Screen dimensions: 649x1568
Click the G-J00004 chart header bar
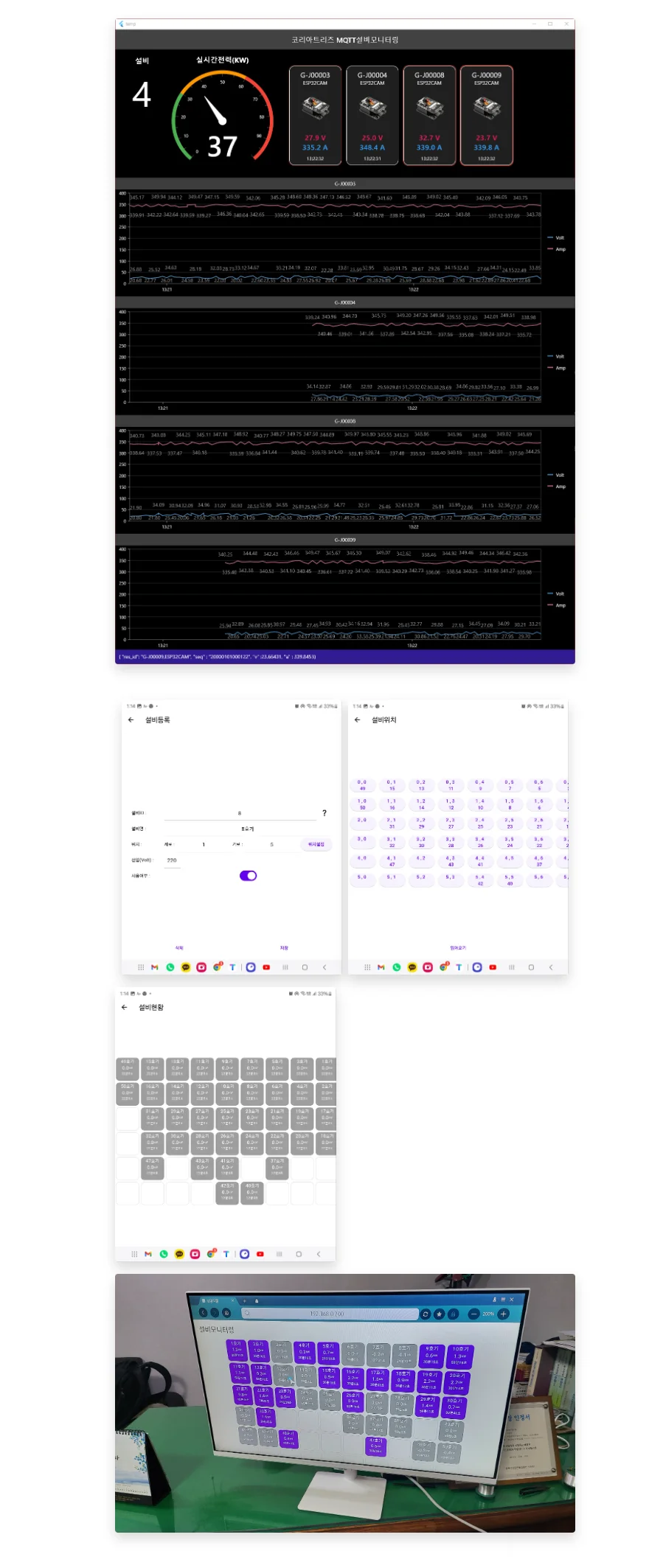(345, 302)
